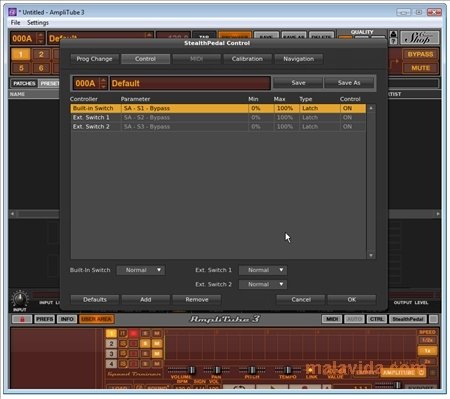Toggle the LINK icon in Speed Trainer
Screen dimensions: 450x399
pos(311,370)
